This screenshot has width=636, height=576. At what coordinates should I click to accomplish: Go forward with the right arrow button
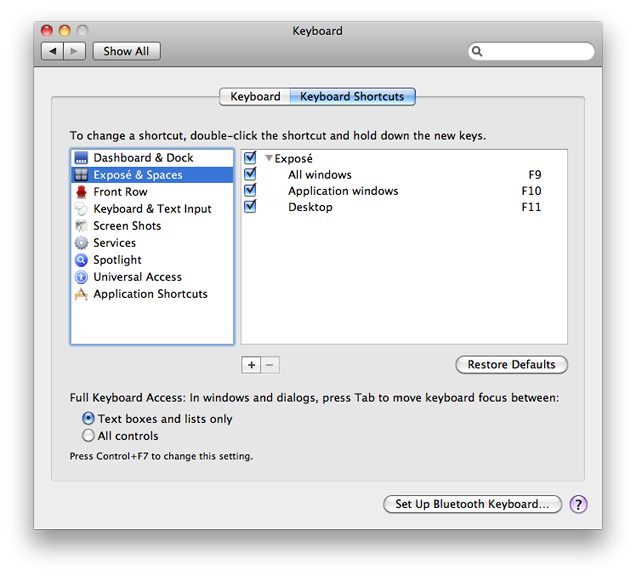tap(74, 51)
